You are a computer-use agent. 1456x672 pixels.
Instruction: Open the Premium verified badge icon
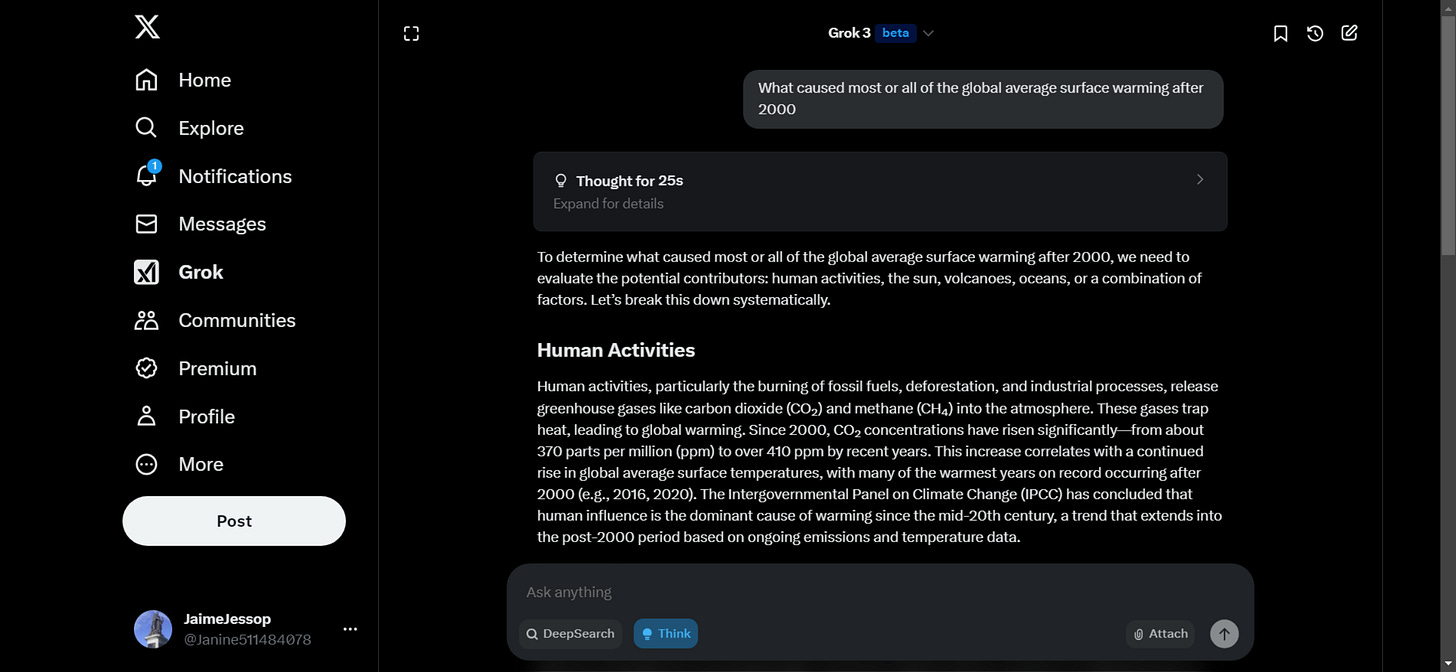coord(146,368)
